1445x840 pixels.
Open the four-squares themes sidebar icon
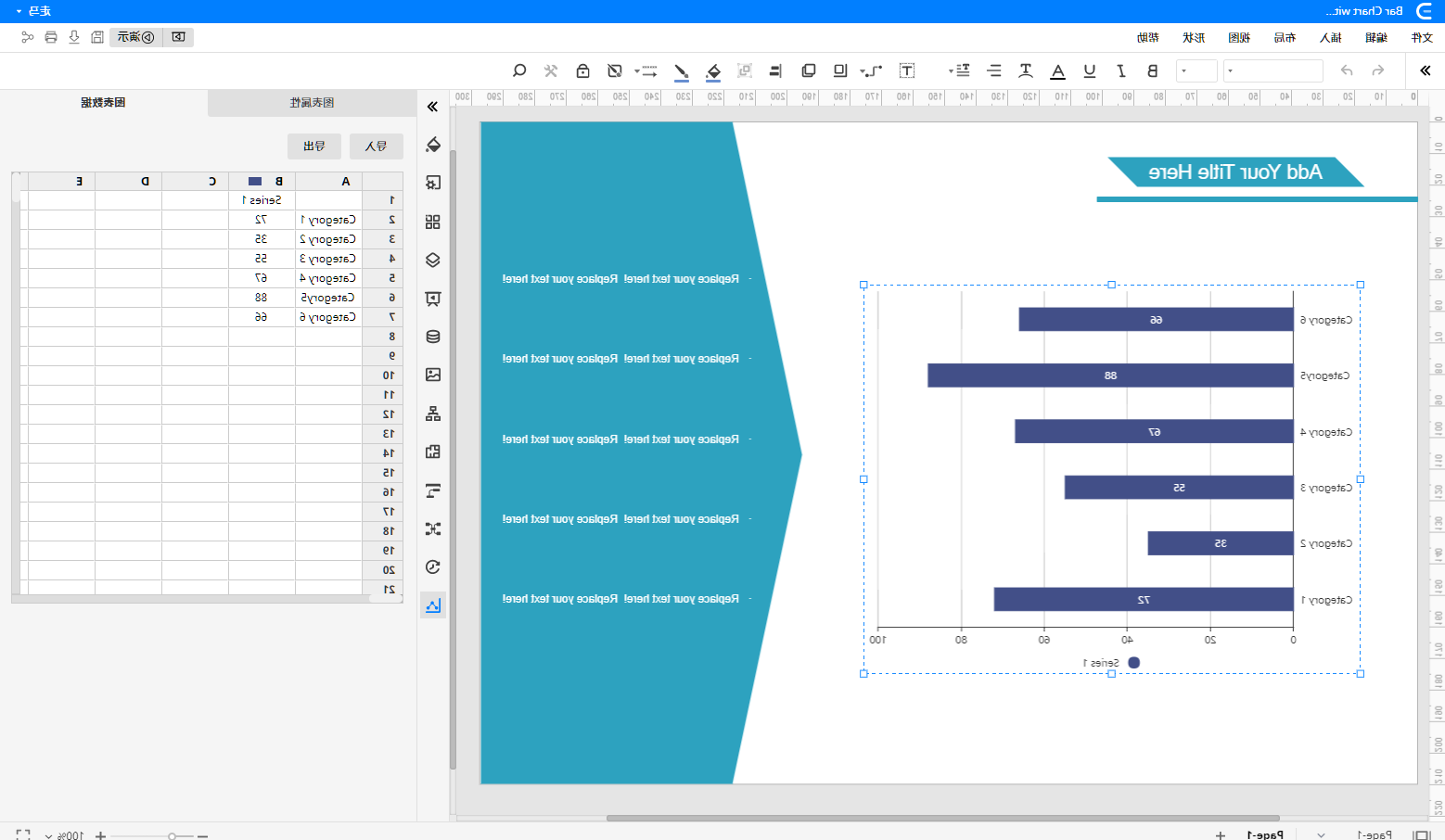click(x=433, y=222)
